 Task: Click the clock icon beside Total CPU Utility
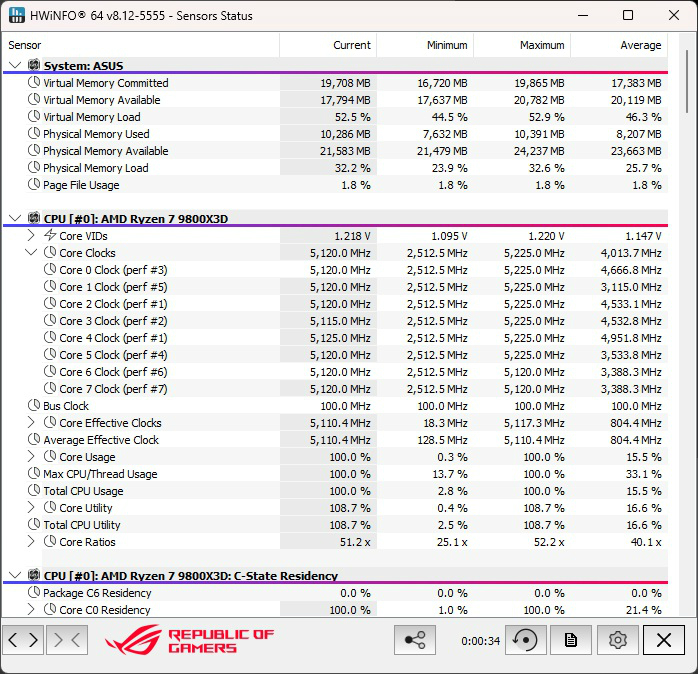click(34, 524)
